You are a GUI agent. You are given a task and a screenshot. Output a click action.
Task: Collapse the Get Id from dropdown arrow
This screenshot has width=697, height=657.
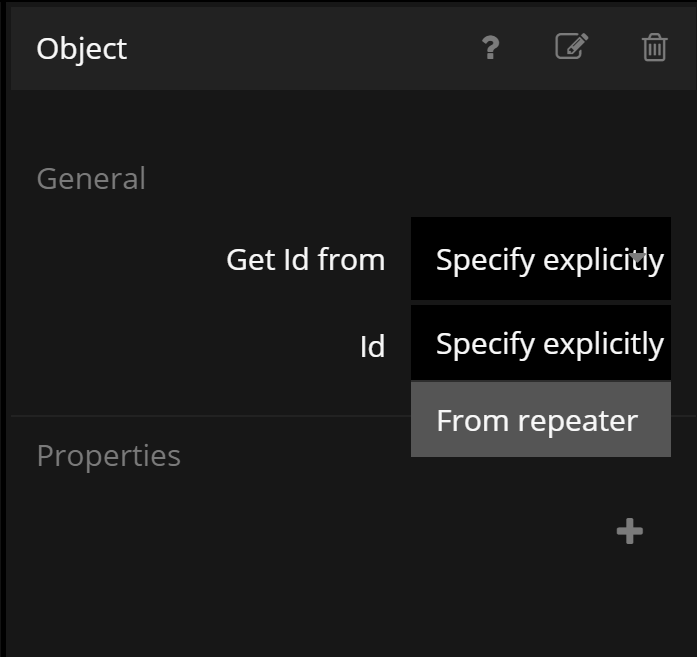point(639,256)
